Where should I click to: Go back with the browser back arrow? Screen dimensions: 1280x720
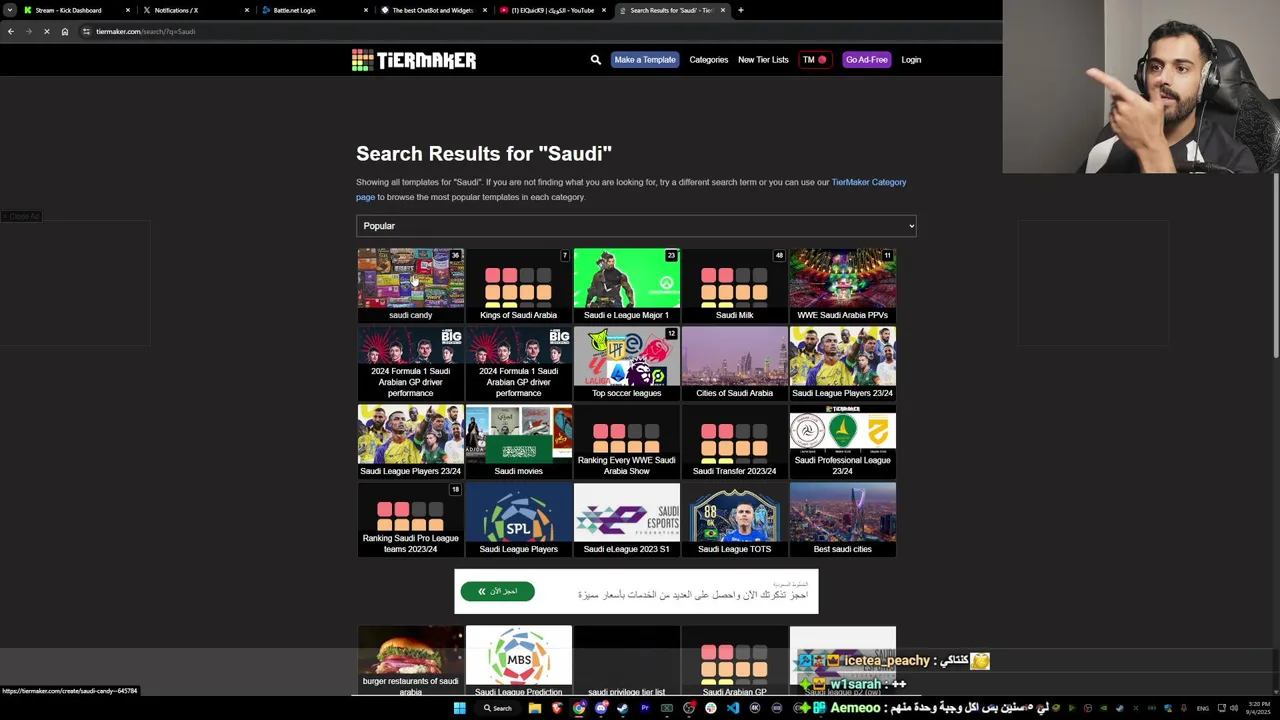tap(11, 31)
